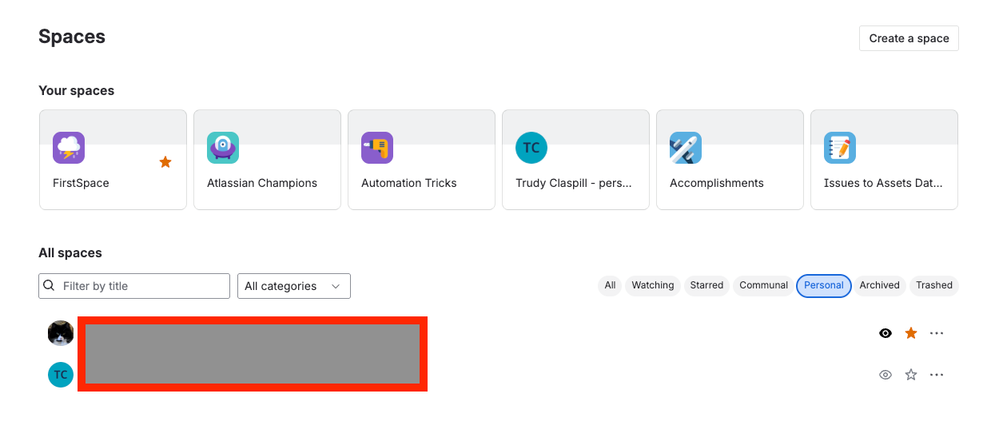The width and height of the screenshot is (999, 421).
Task: Select the Archived filter tab
Action: tap(879, 285)
